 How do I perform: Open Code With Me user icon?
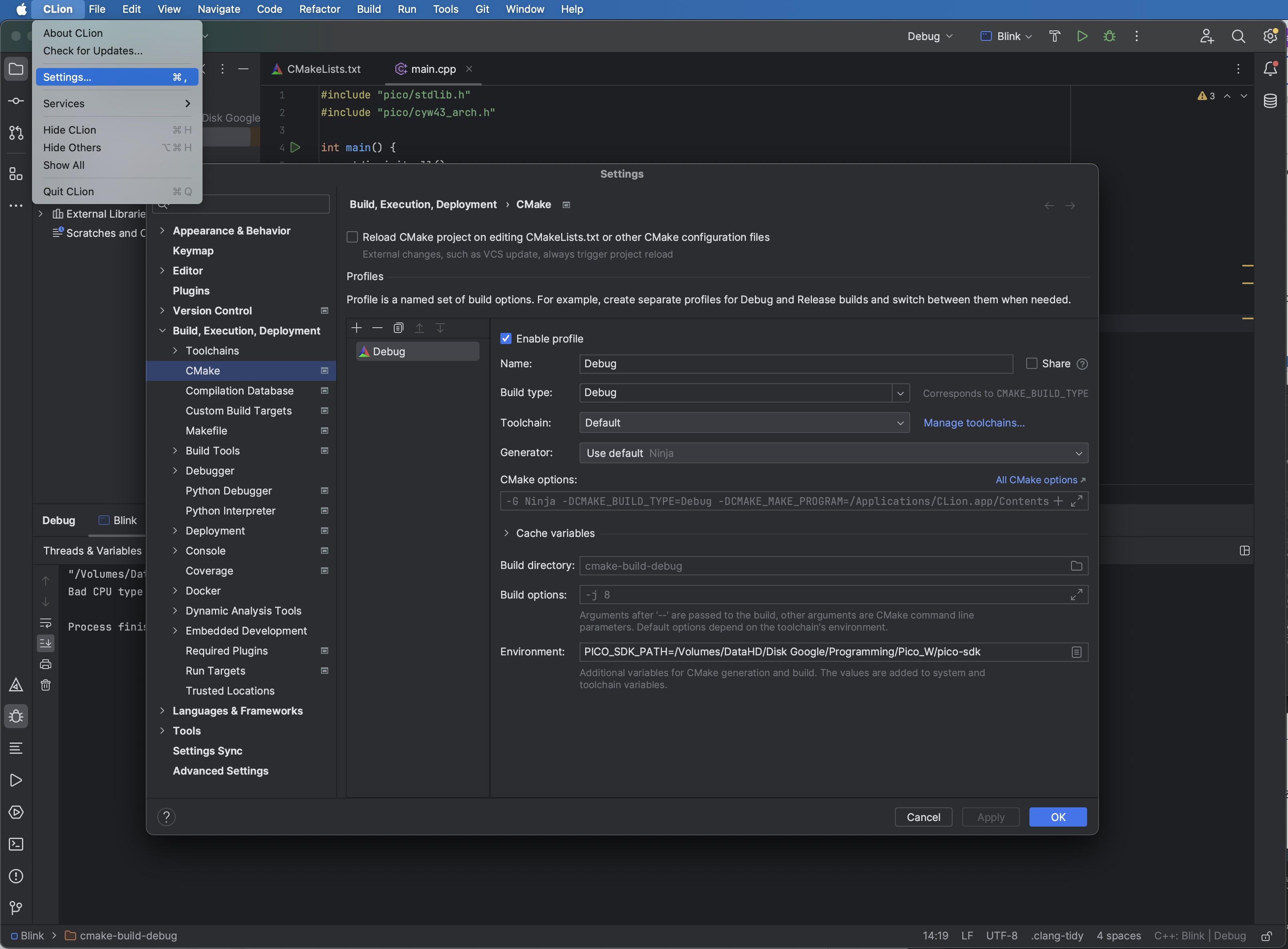click(1206, 36)
